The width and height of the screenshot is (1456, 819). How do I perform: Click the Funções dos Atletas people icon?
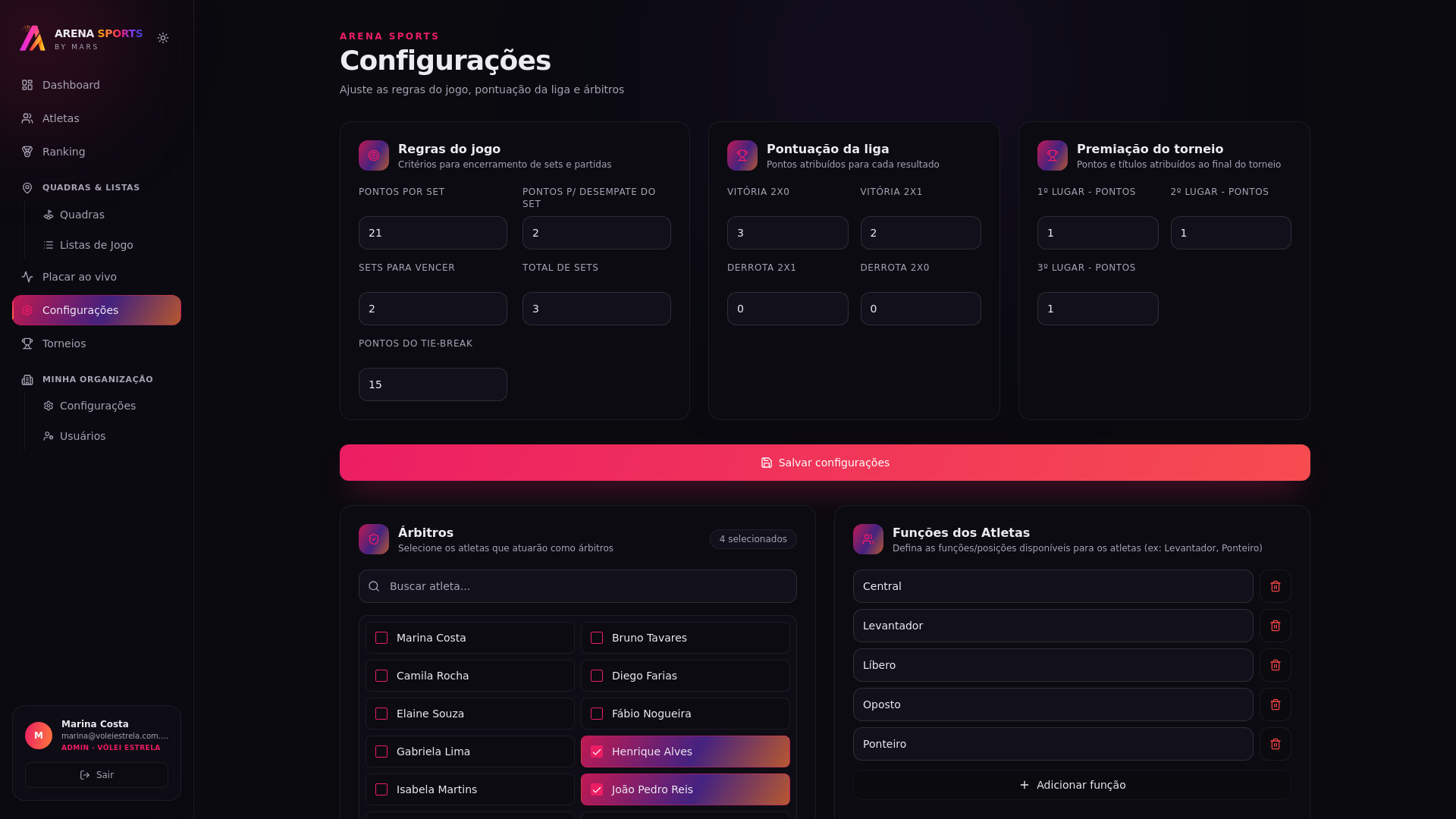[868, 539]
